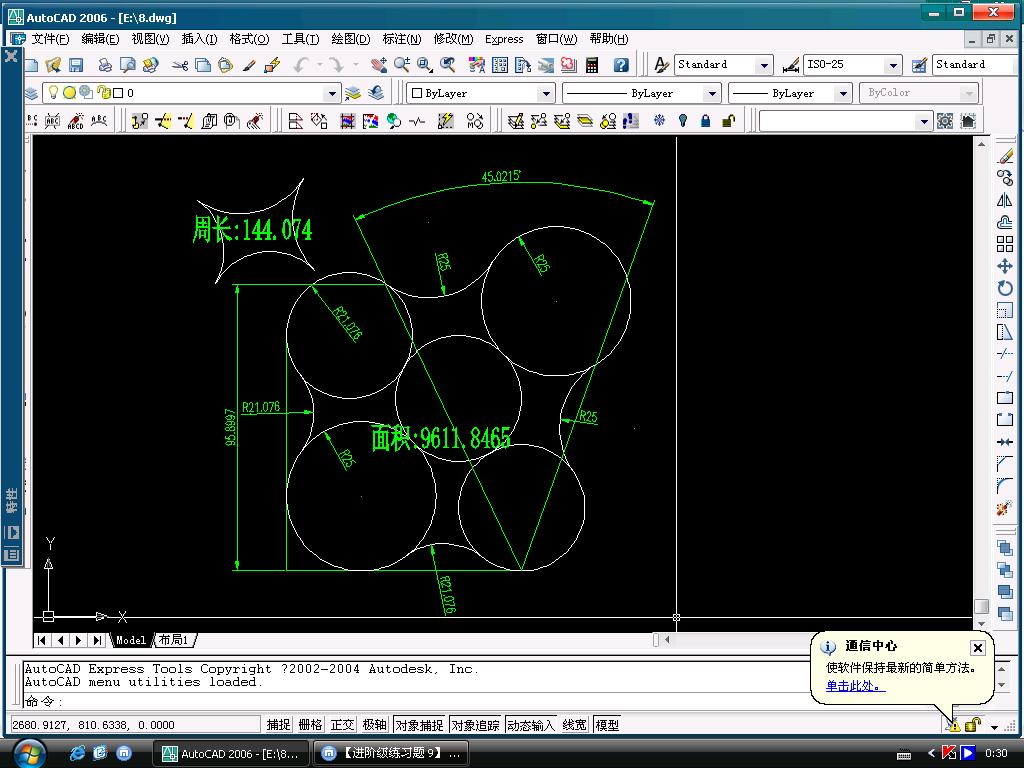Screen dimensions: 1024x768
Task: Toggle 线宽 lineweight display
Action: pyautogui.click(x=575, y=725)
